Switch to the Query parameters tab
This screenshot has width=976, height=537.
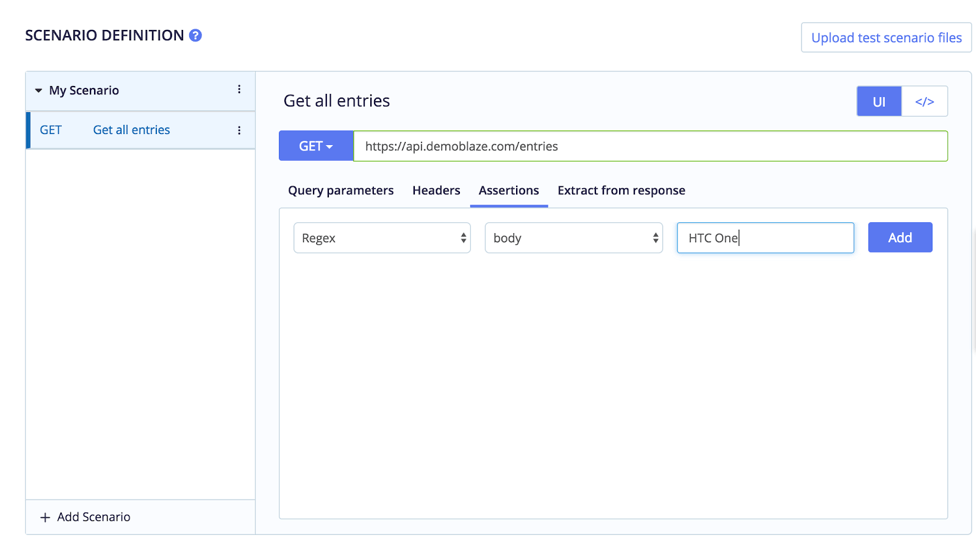click(x=340, y=190)
